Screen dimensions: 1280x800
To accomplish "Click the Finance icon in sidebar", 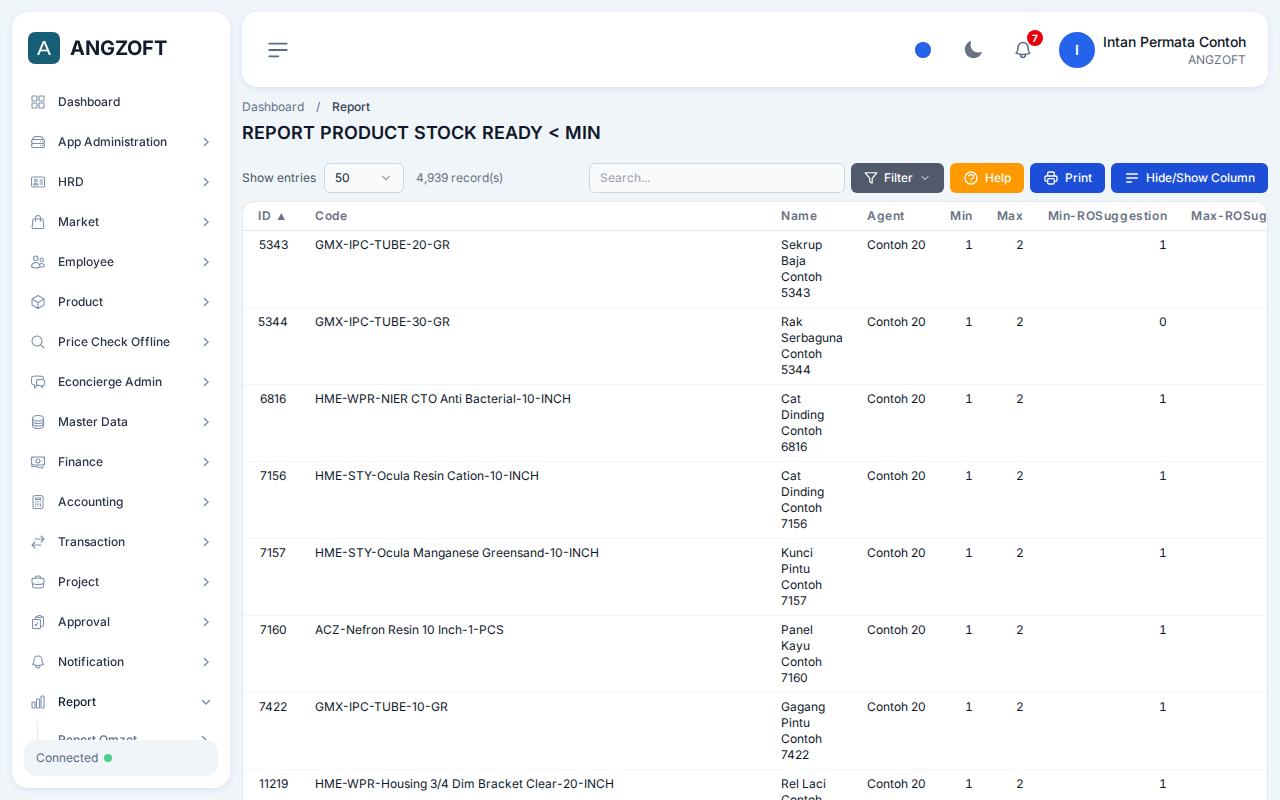I will tap(38, 462).
